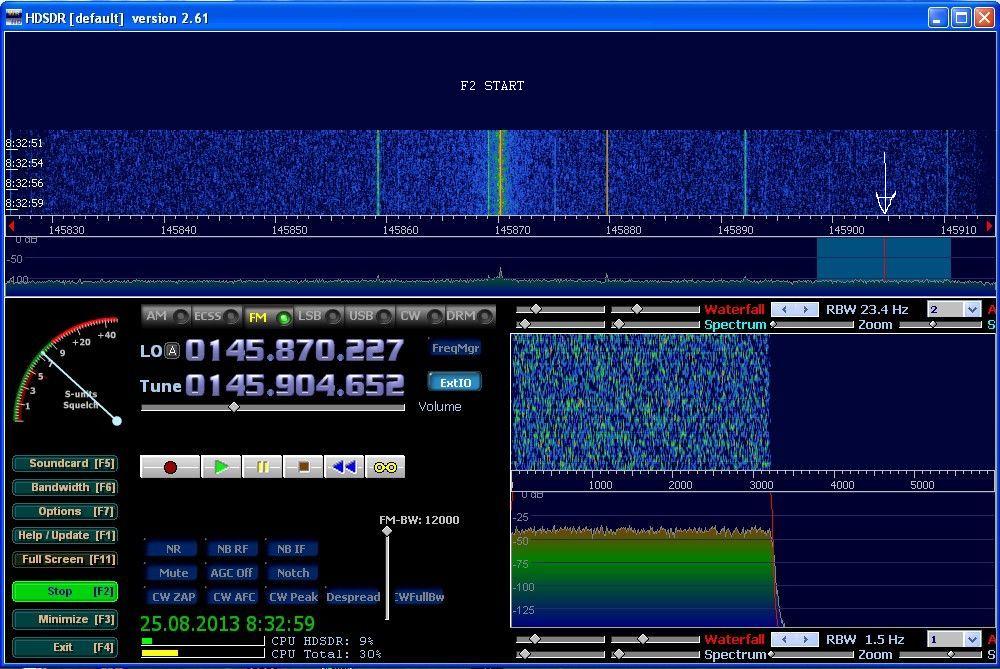Click the stop playback square icon

click(x=303, y=467)
